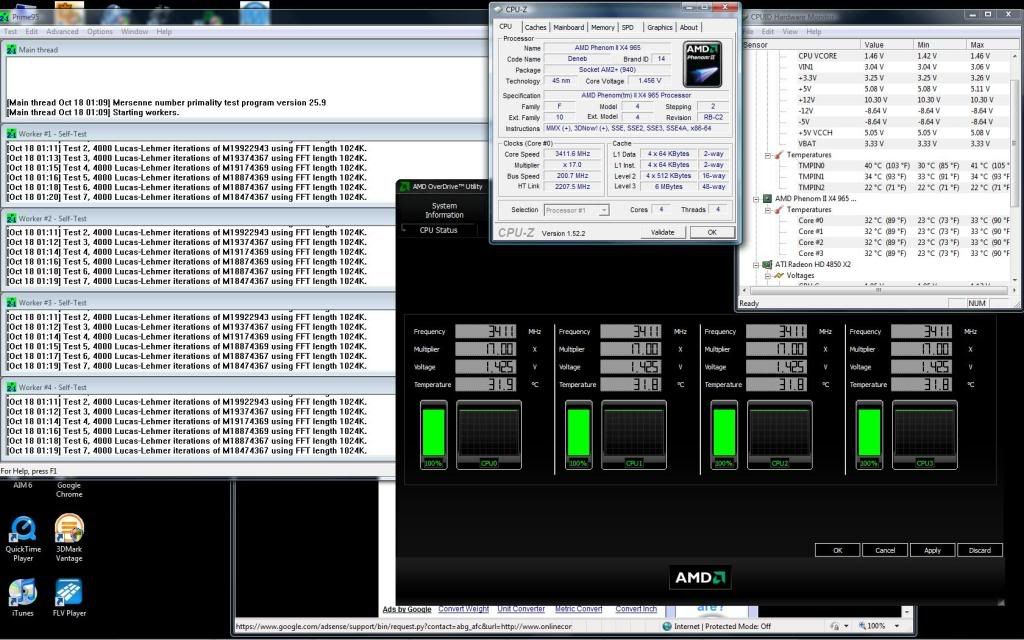Open the Memory tab in CPU-Z

[602, 27]
